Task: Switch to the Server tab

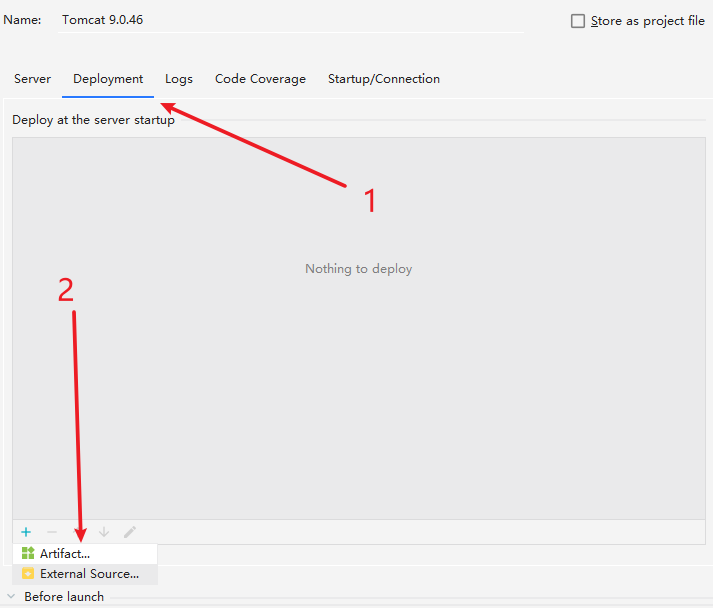Action: coord(32,79)
